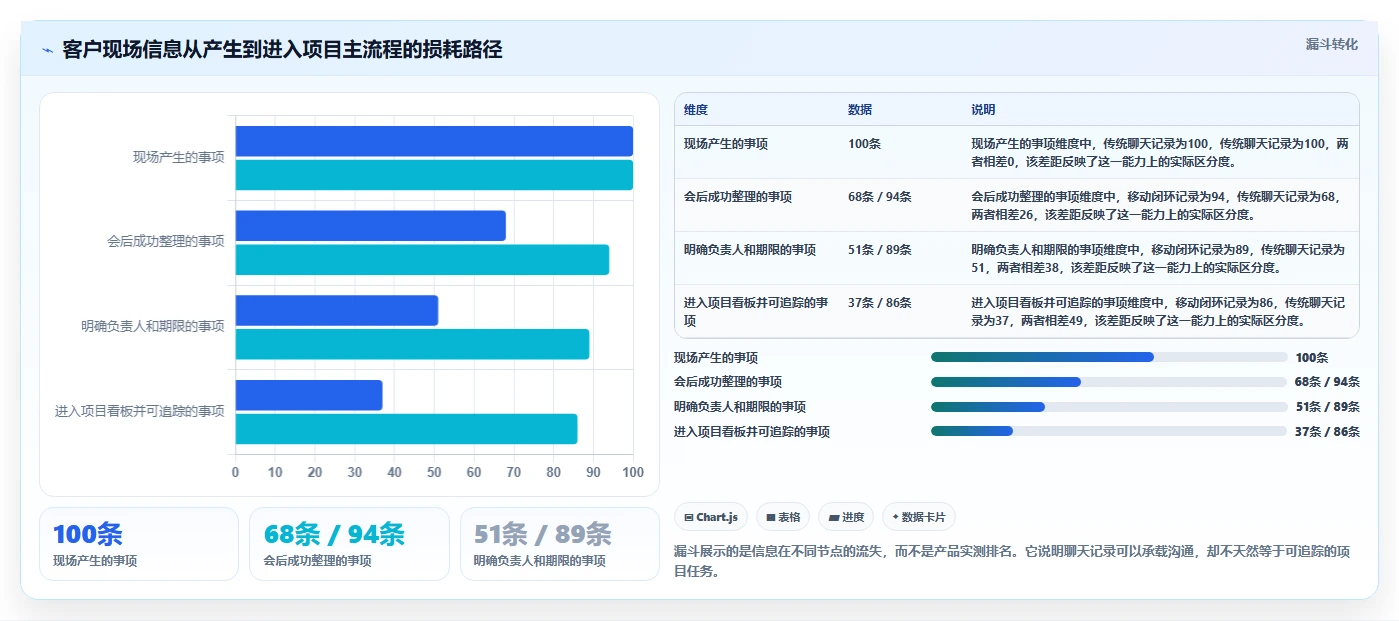The image size is (1399, 621).
Task: Click chart axis label 现场产生的事项
Action: (179, 157)
